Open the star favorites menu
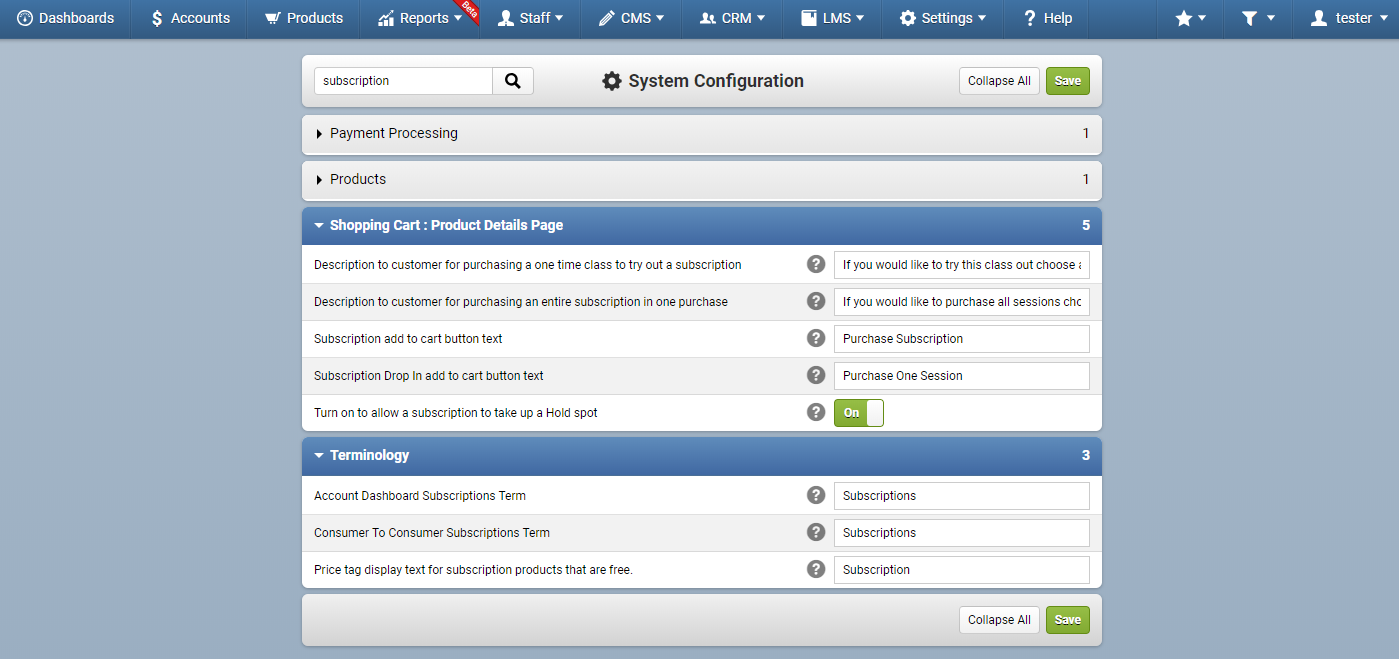1399x659 pixels. click(x=1190, y=18)
